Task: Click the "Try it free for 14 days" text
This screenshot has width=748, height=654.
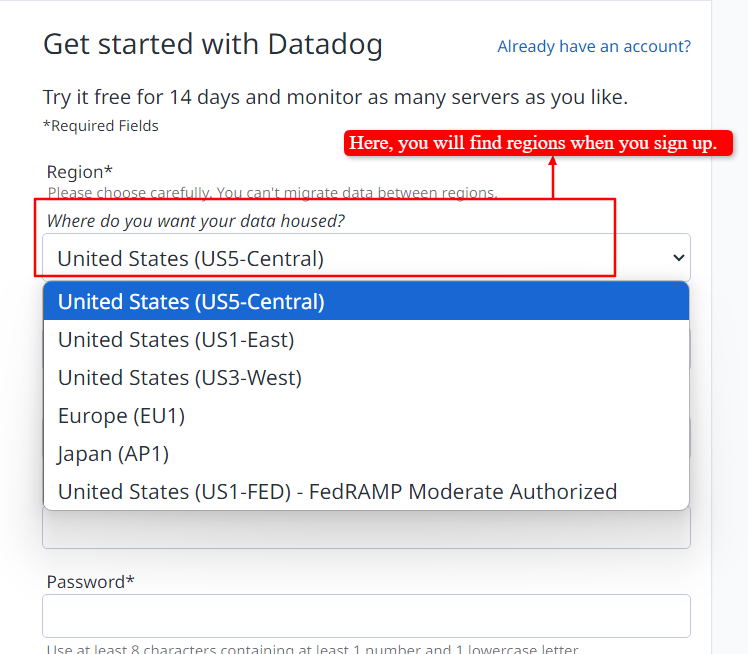Action: (335, 97)
